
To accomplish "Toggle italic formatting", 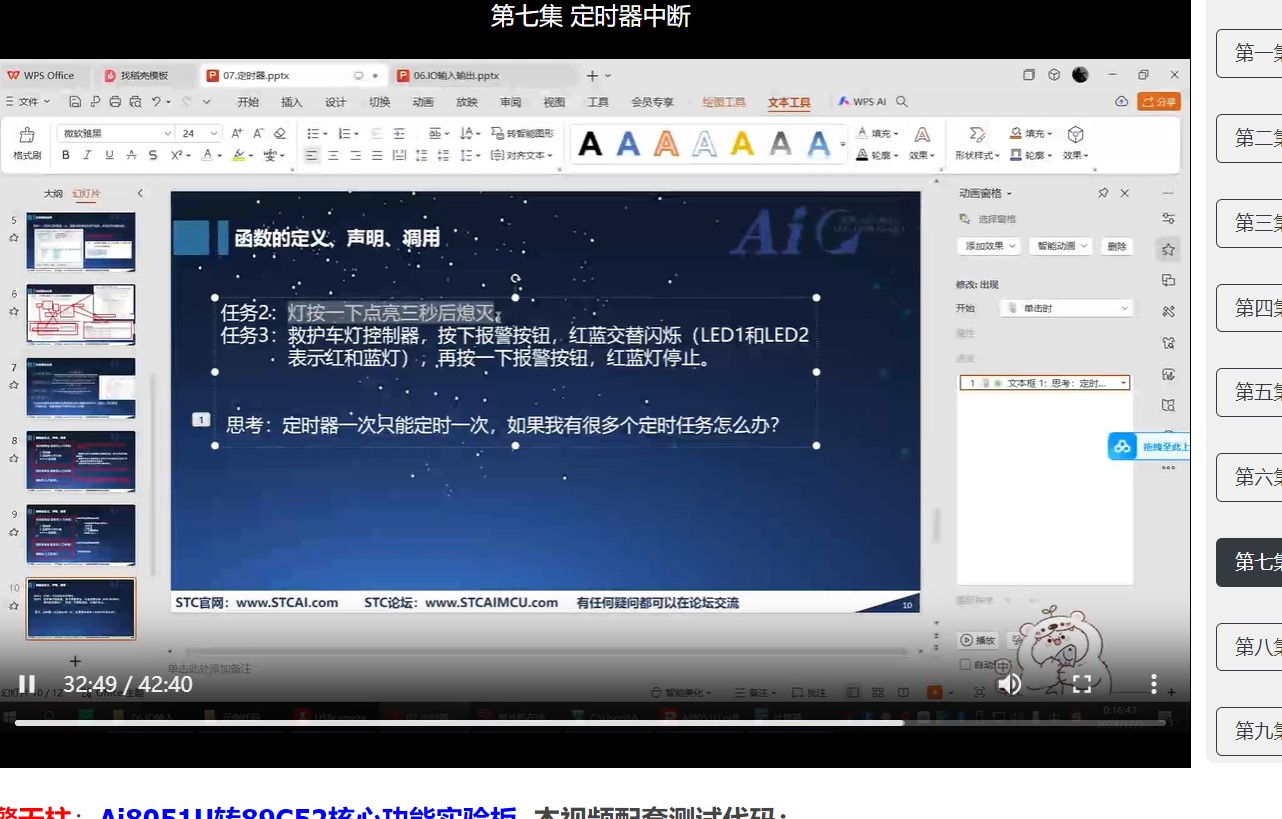I will click(x=87, y=155).
